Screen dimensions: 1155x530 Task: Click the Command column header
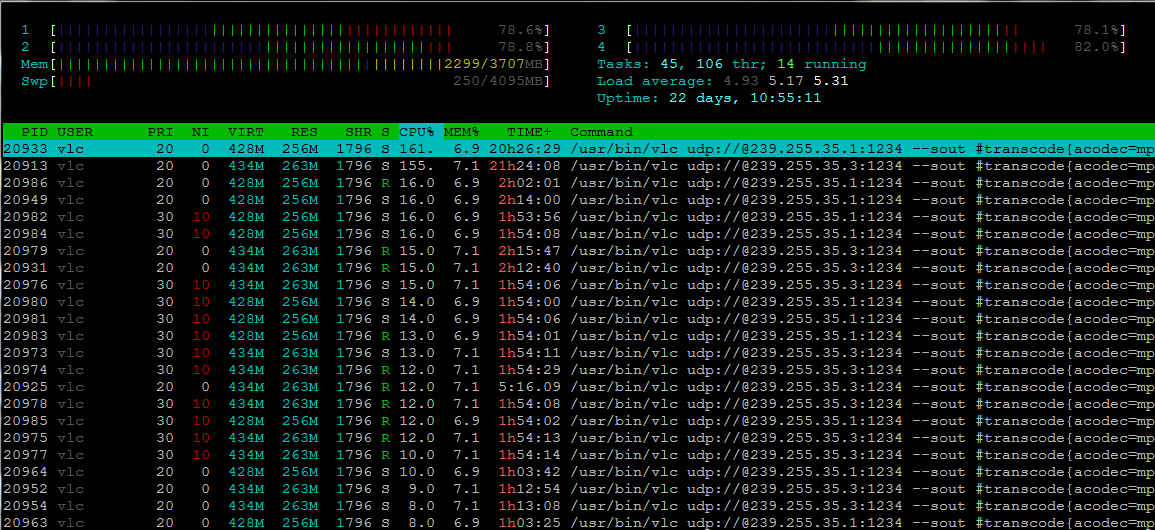click(601, 132)
